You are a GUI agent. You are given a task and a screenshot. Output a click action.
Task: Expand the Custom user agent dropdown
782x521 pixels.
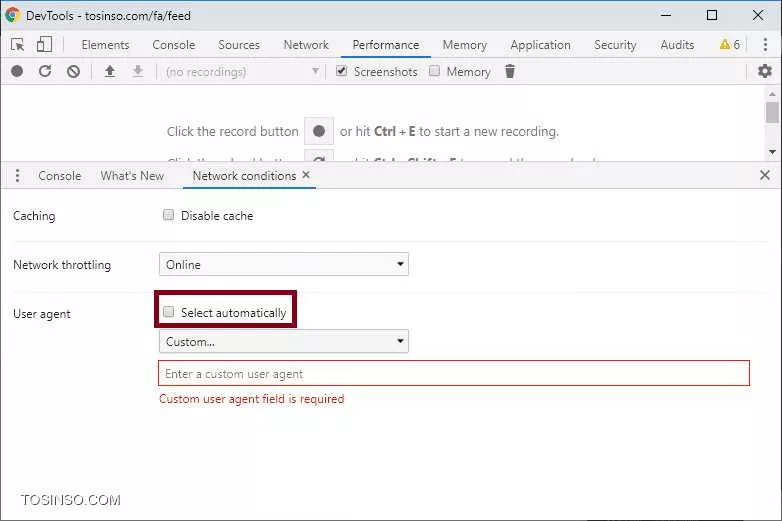coord(284,342)
